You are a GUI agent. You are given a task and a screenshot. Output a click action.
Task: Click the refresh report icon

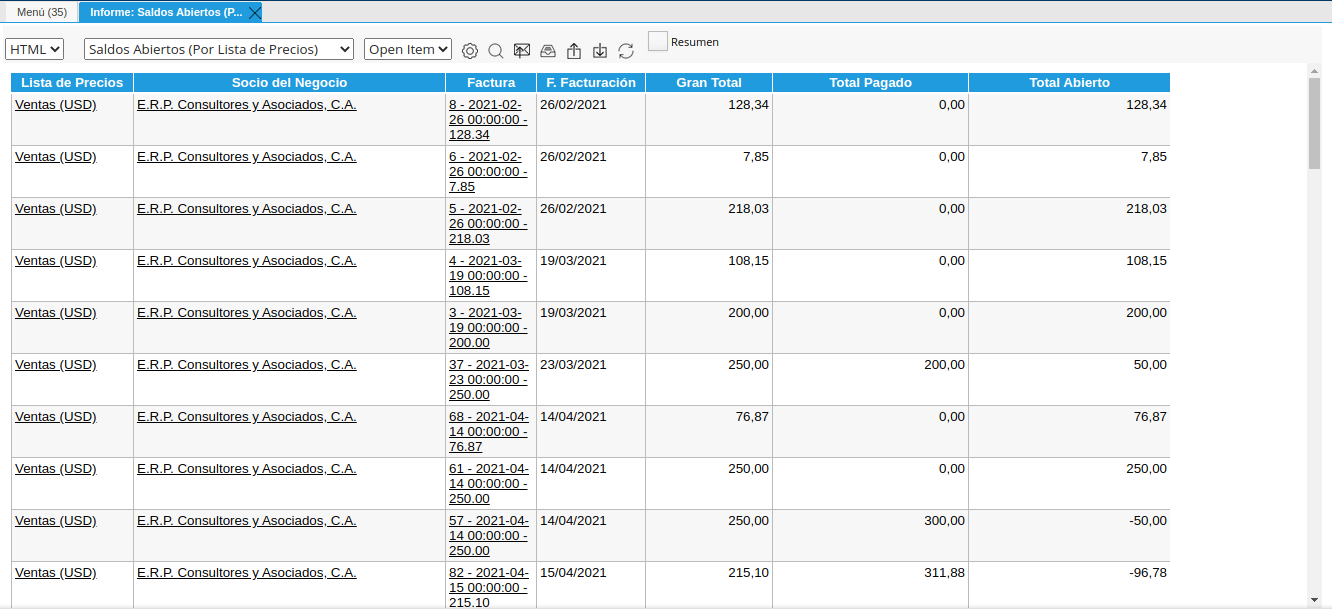click(626, 50)
